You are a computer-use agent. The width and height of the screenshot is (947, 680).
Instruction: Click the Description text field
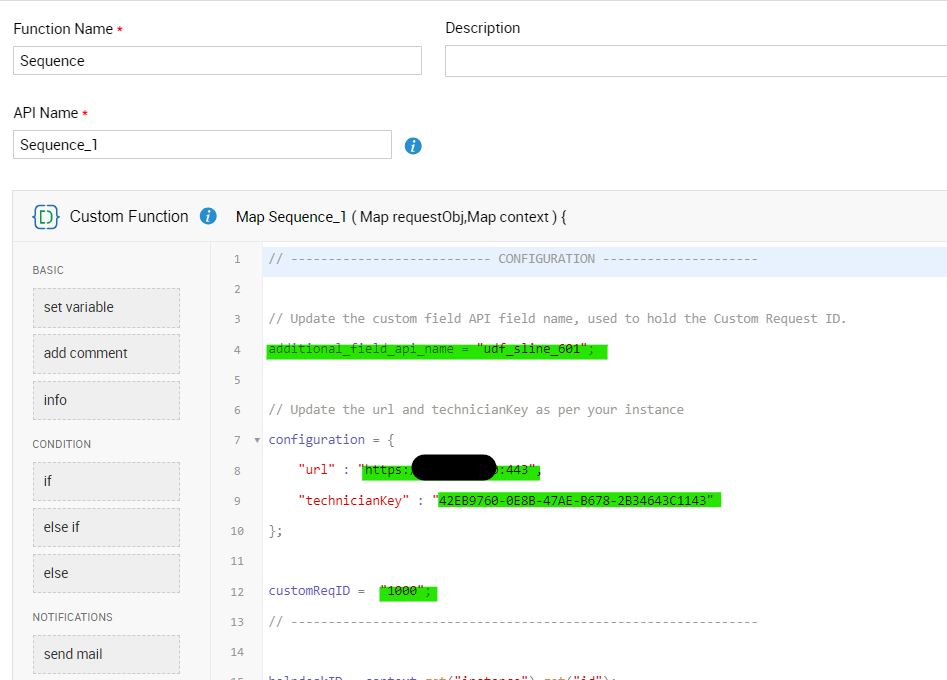click(x=695, y=61)
